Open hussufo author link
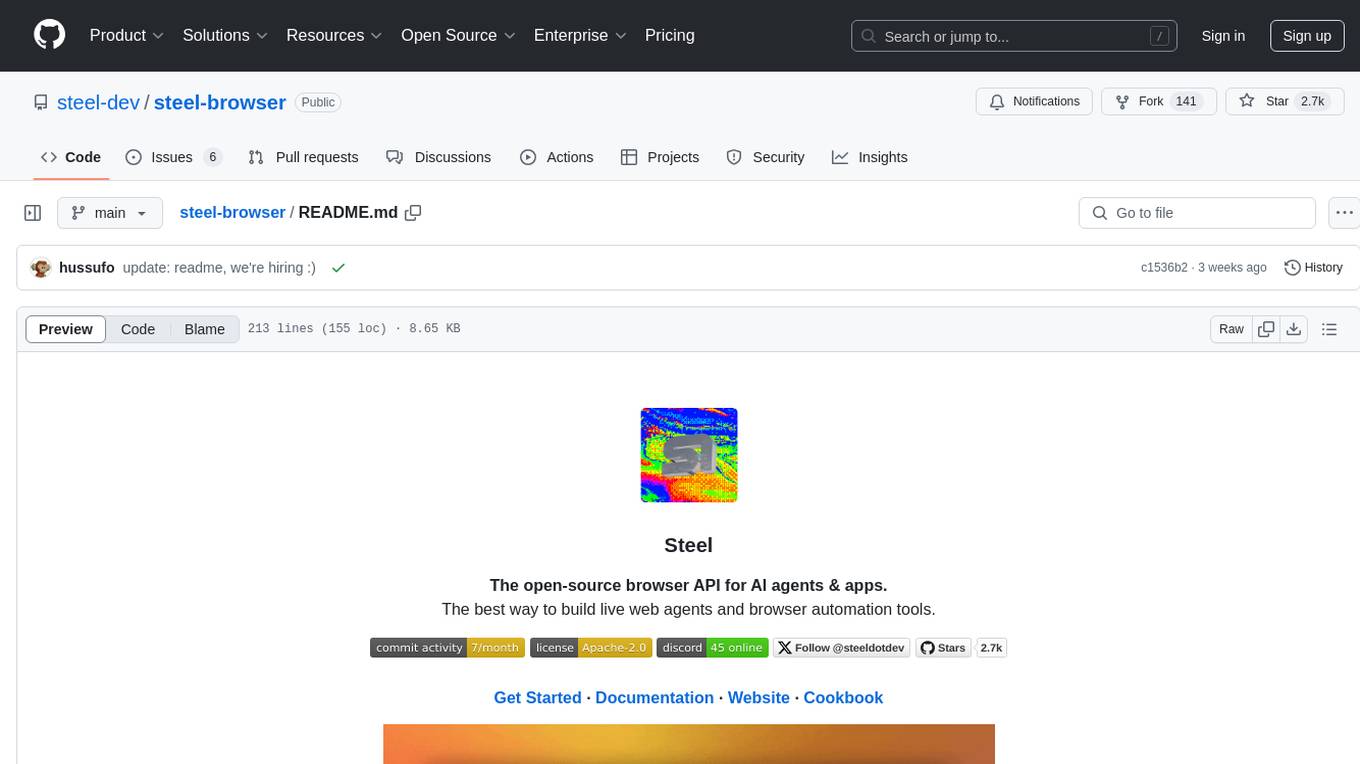The image size is (1360, 764). coord(87,268)
